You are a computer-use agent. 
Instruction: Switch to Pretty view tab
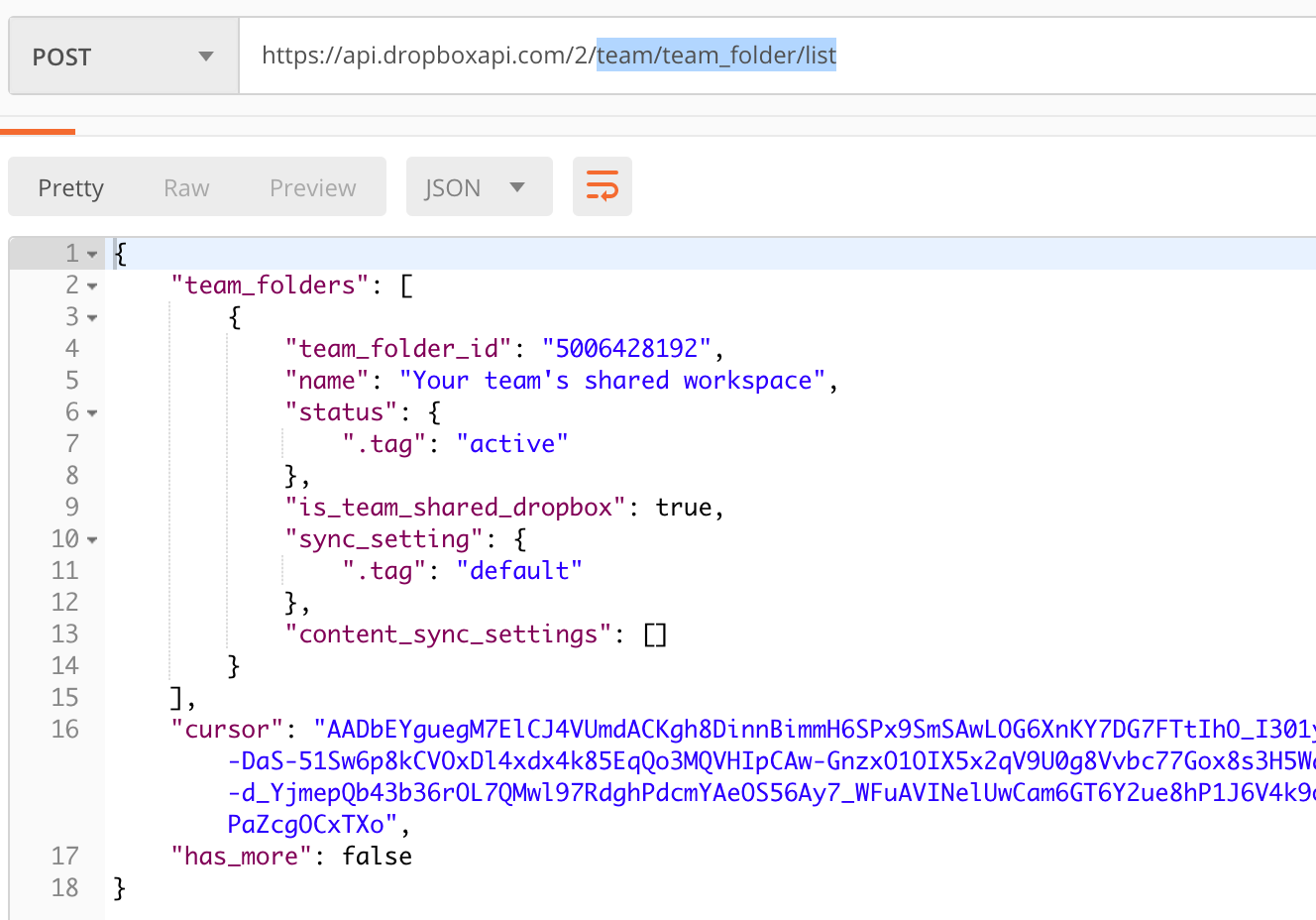(70, 187)
